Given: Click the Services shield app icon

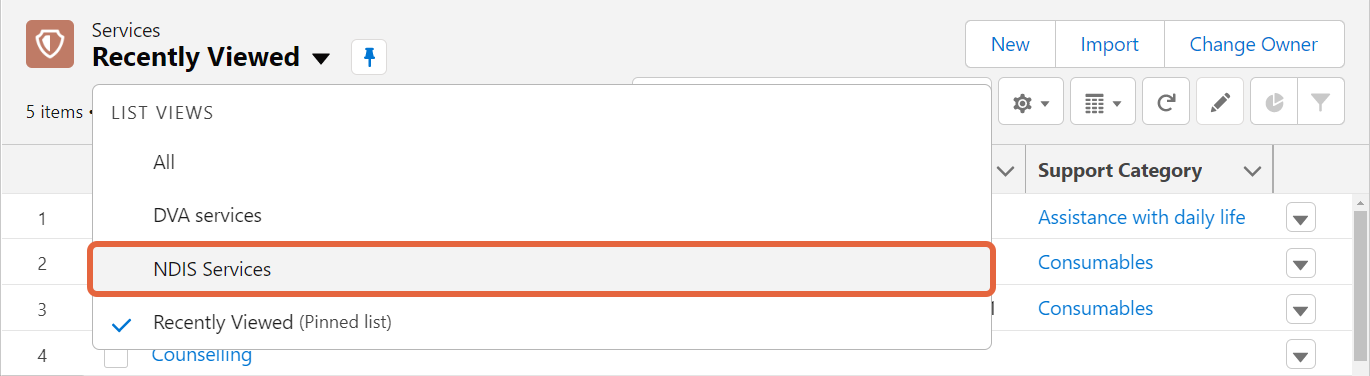Looking at the screenshot, I should (x=50, y=44).
